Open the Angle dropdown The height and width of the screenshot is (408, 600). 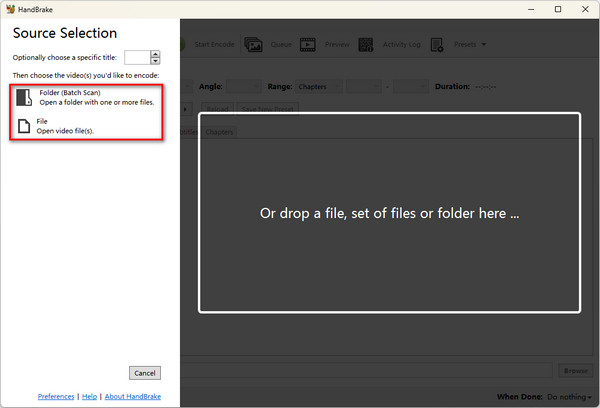click(x=244, y=87)
